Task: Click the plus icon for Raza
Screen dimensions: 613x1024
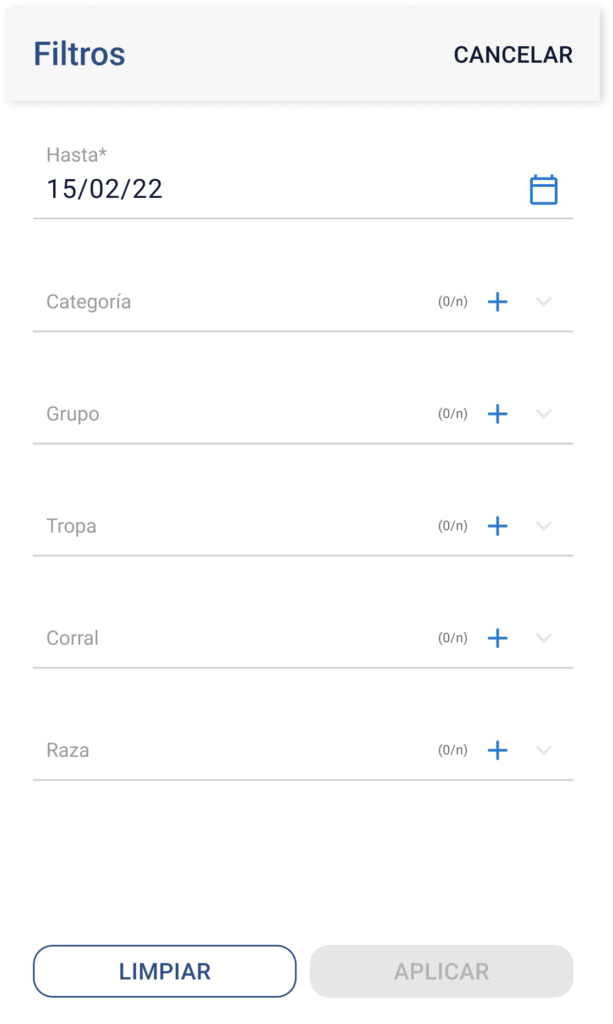Action: click(497, 750)
